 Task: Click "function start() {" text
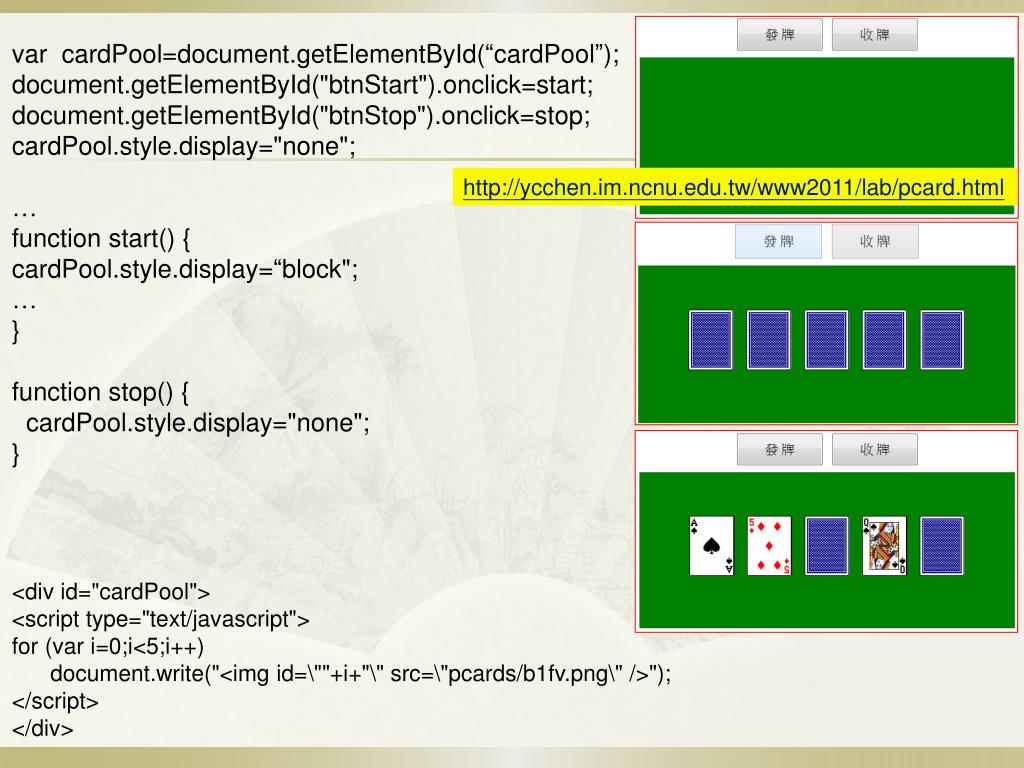(101, 239)
